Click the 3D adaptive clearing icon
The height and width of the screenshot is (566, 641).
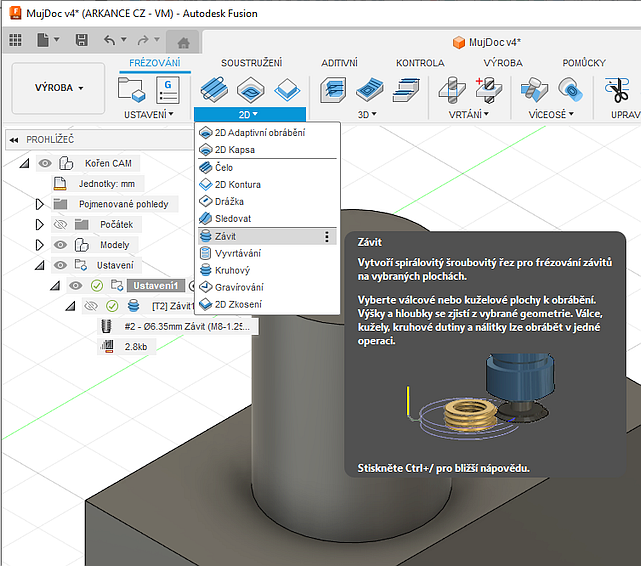point(335,89)
